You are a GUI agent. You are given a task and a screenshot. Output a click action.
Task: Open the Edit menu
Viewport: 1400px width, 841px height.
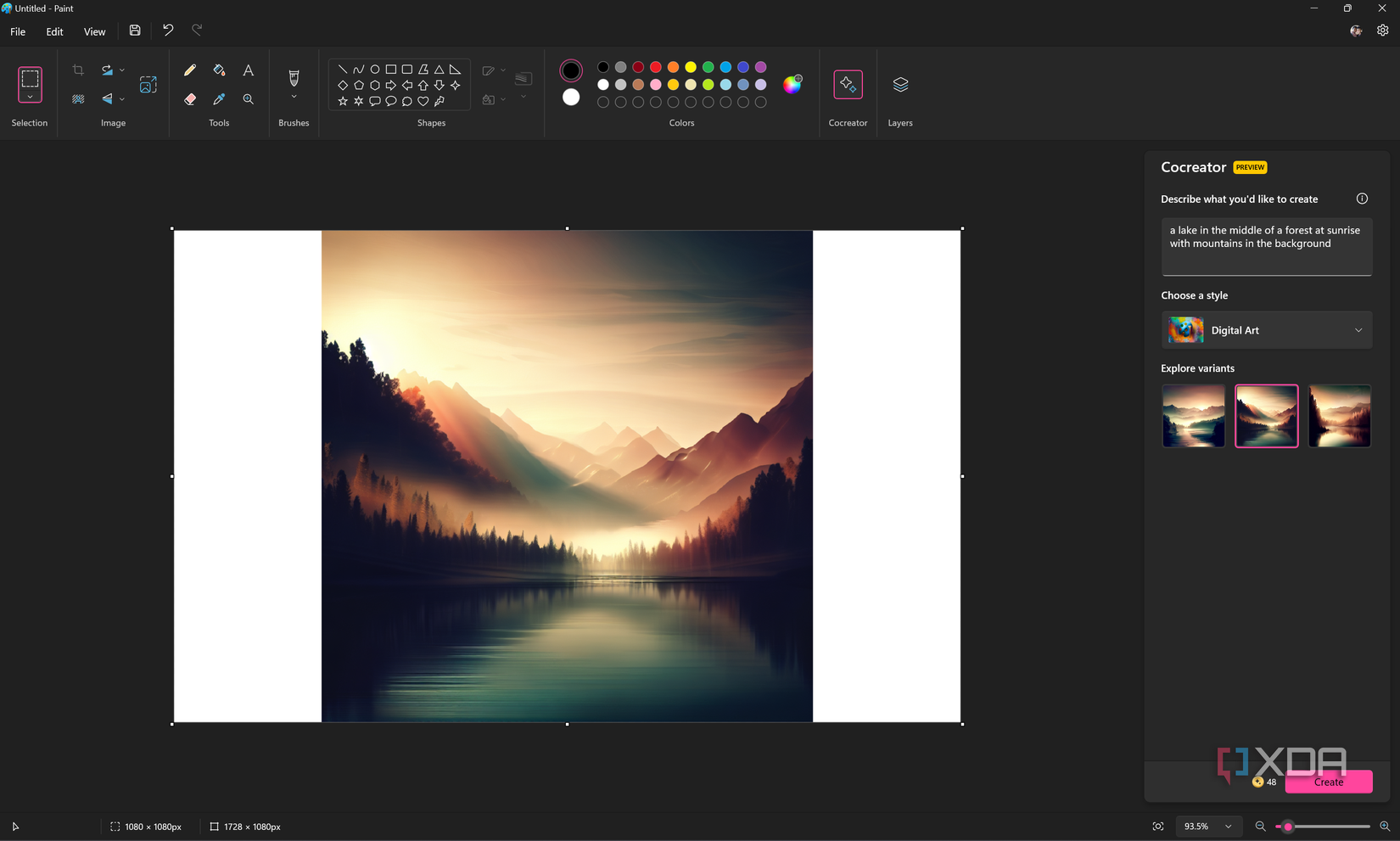coord(54,31)
